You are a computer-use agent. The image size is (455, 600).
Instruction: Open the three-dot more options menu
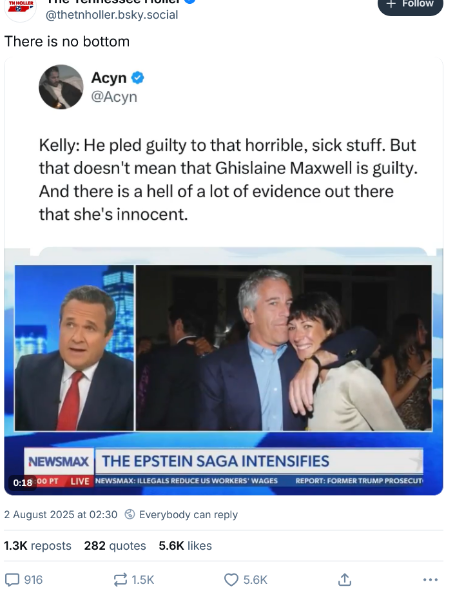click(x=431, y=580)
